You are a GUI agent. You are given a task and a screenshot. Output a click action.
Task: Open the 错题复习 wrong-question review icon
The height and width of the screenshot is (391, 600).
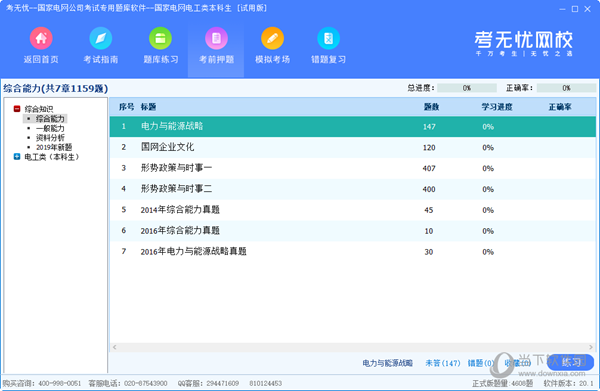tap(328, 38)
